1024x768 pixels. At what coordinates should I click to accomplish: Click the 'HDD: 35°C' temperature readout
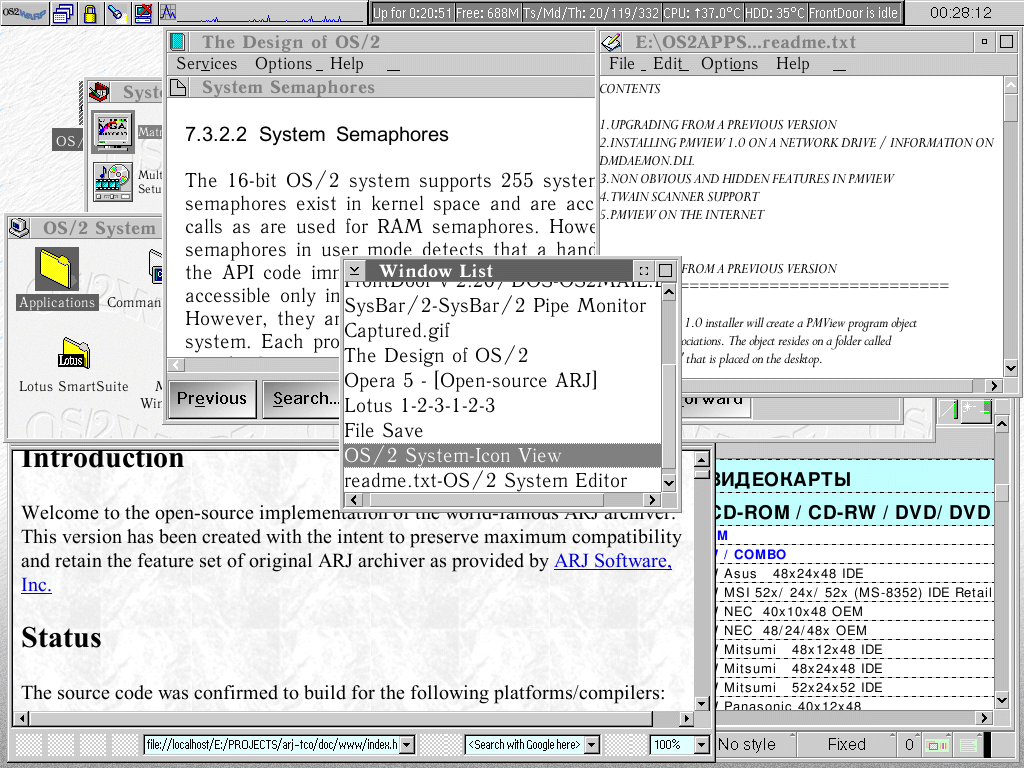click(776, 13)
